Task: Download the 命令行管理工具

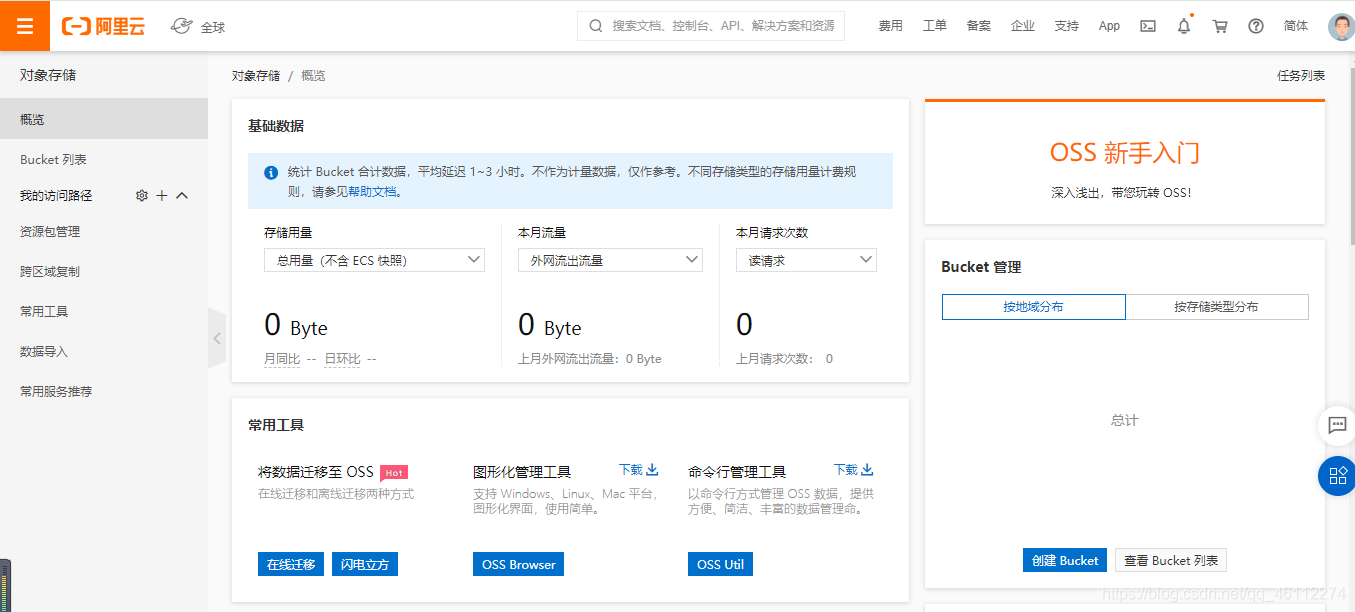Action: pos(853,470)
